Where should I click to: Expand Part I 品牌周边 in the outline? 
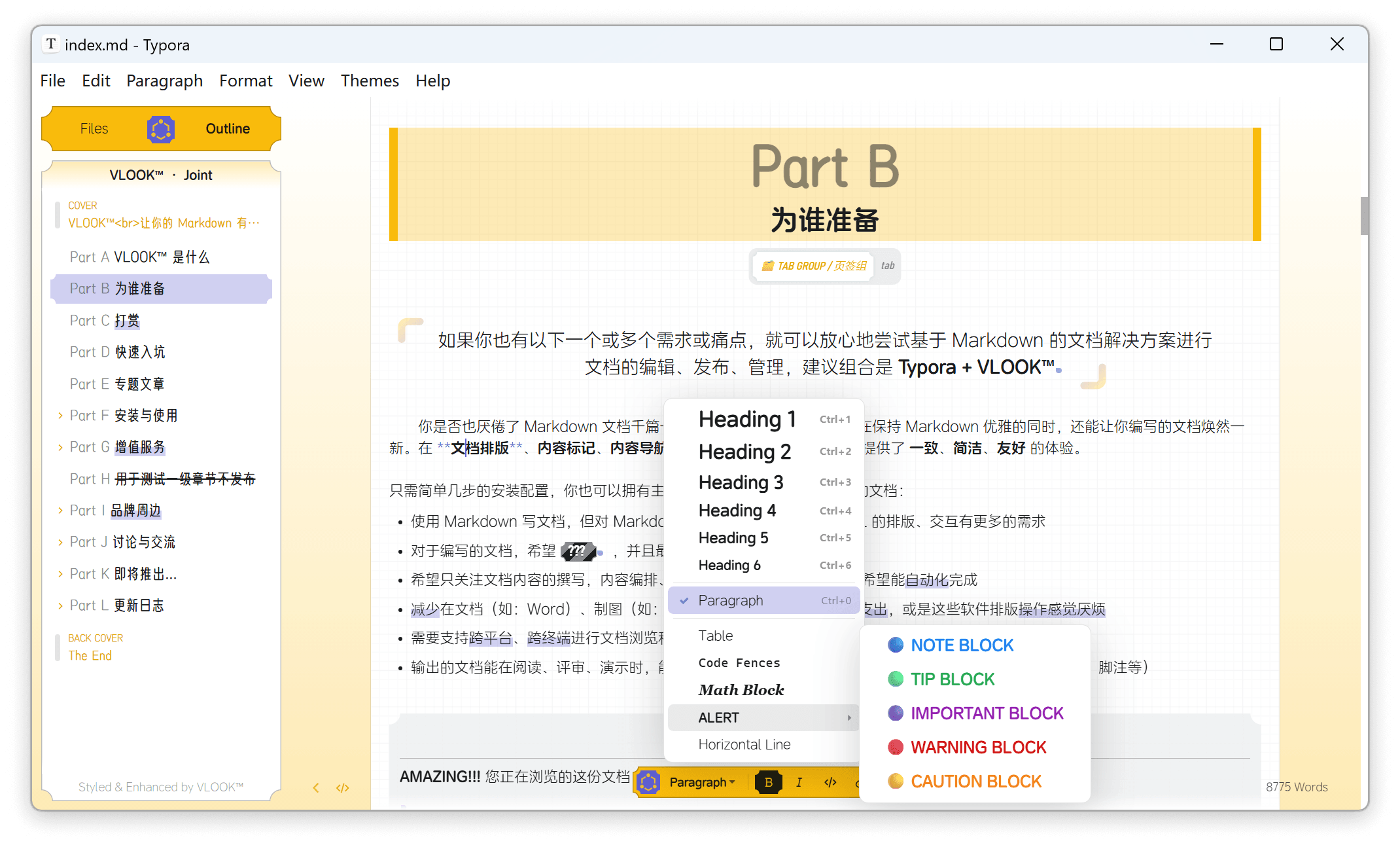tap(60, 511)
